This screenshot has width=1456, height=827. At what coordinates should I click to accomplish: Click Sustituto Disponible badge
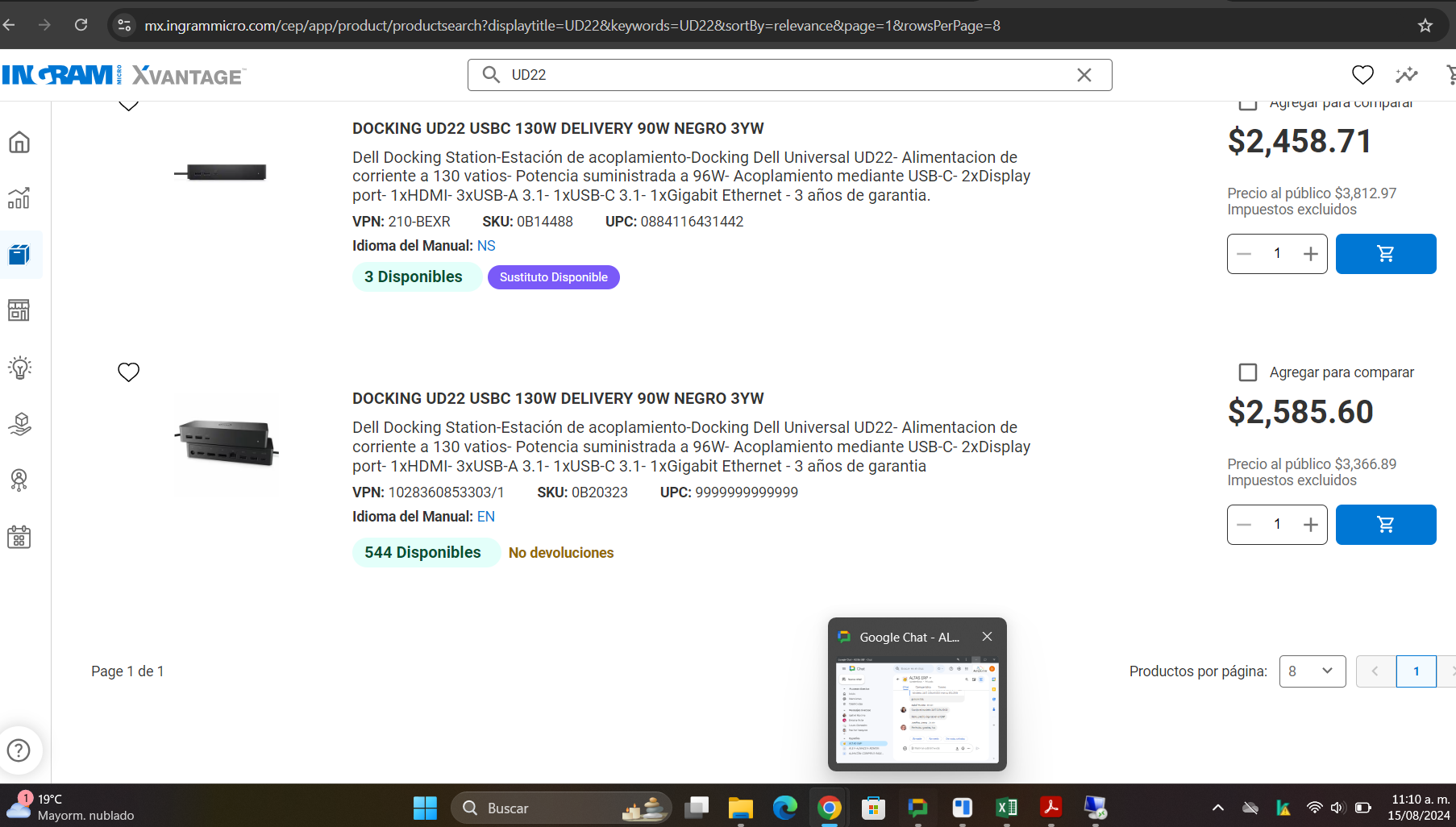tap(554, 277)
